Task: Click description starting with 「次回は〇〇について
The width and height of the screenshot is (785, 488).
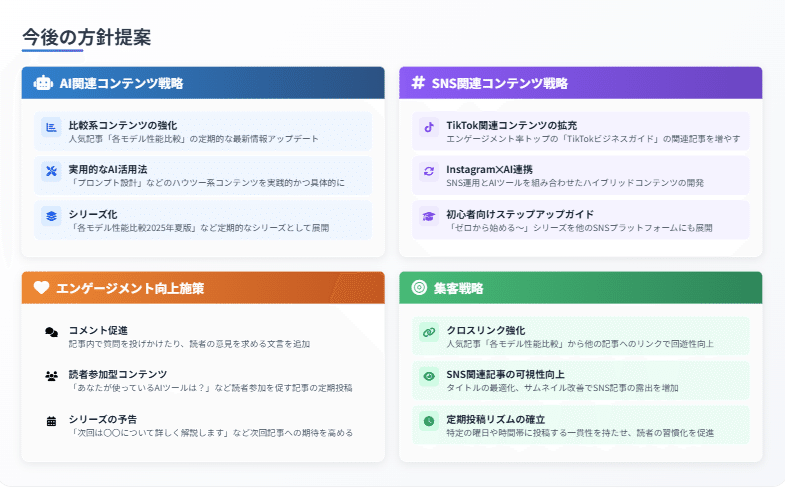Action: [211, 433]
